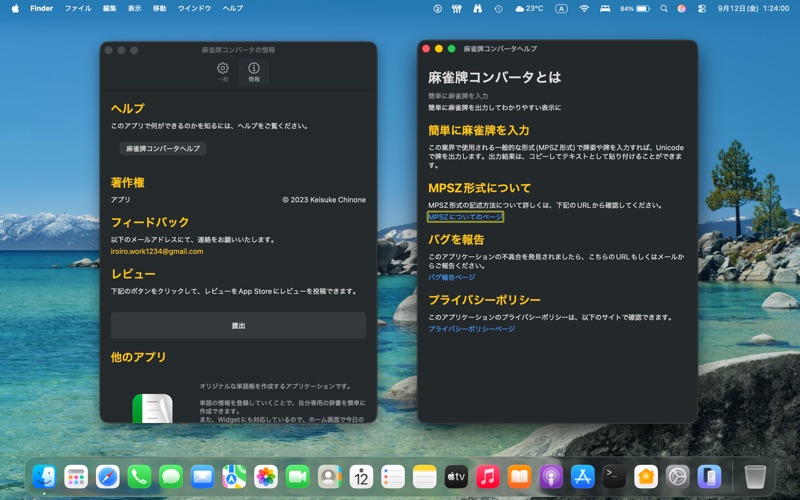The width and height of the screenshot is (800, 500).
Task: Open Apple TV from the Dock
Action: (456, 477)
